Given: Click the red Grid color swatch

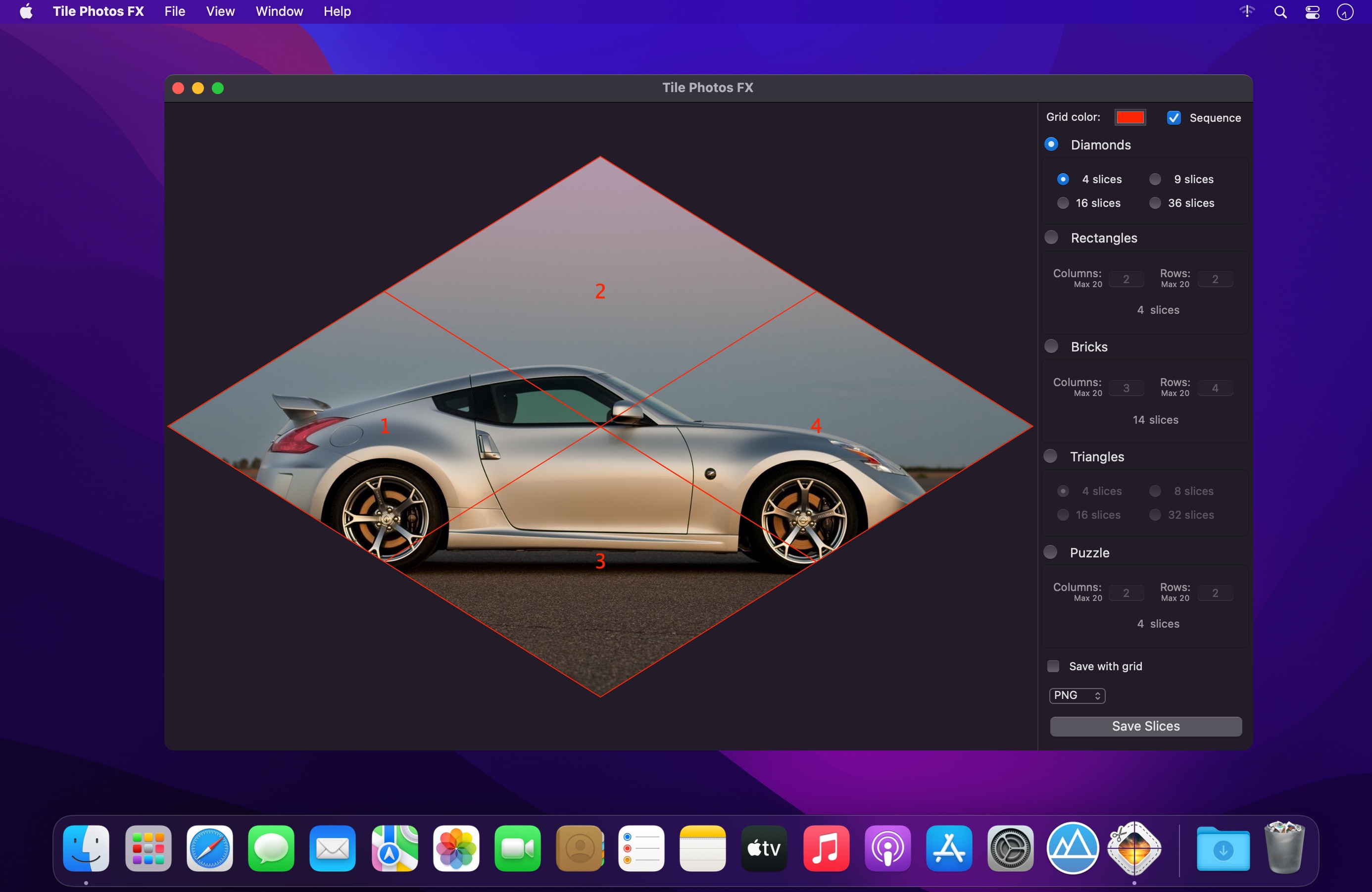Looking at the screenshot, I should tap(1130, 117).
